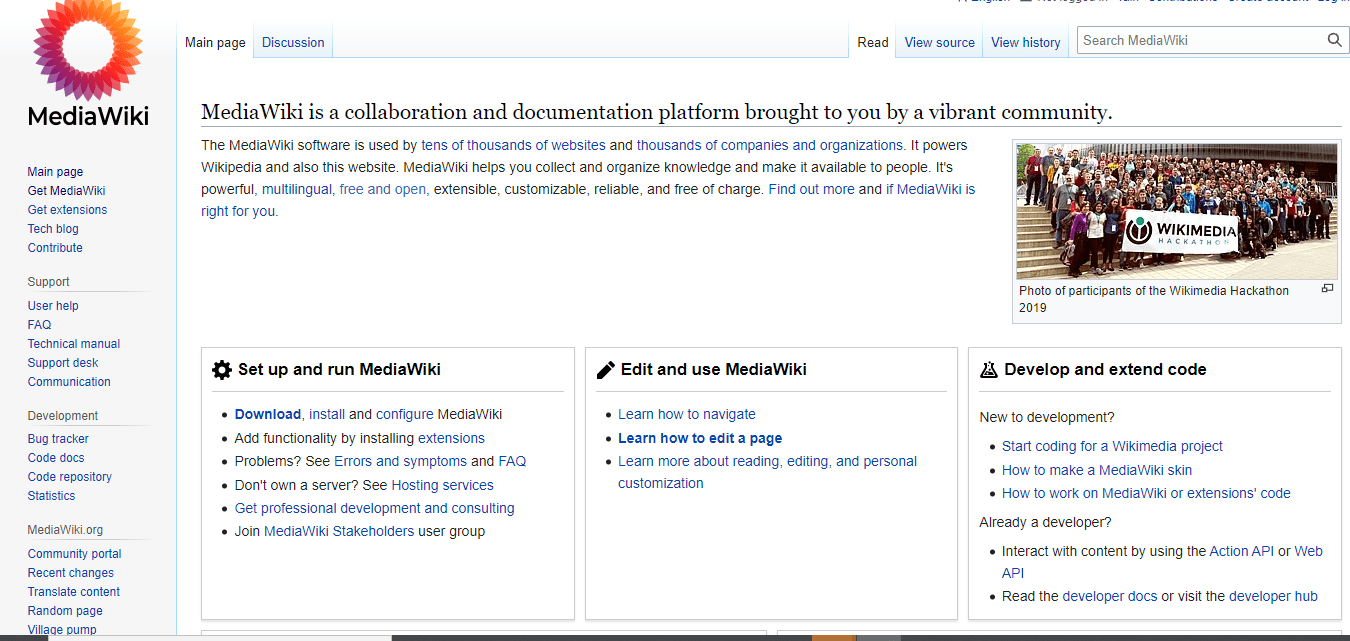Select the Read tab
The height and width of the screenshot is (641, 1350).
(873, 42)
